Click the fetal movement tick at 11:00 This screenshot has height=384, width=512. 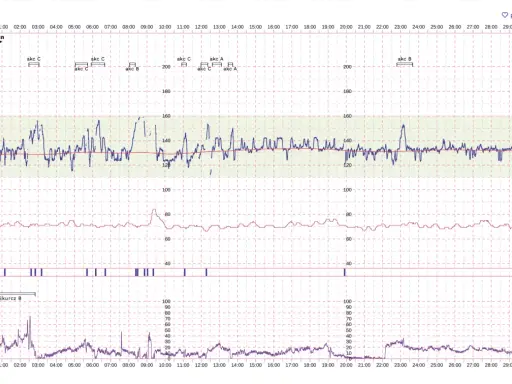[185, 272]
